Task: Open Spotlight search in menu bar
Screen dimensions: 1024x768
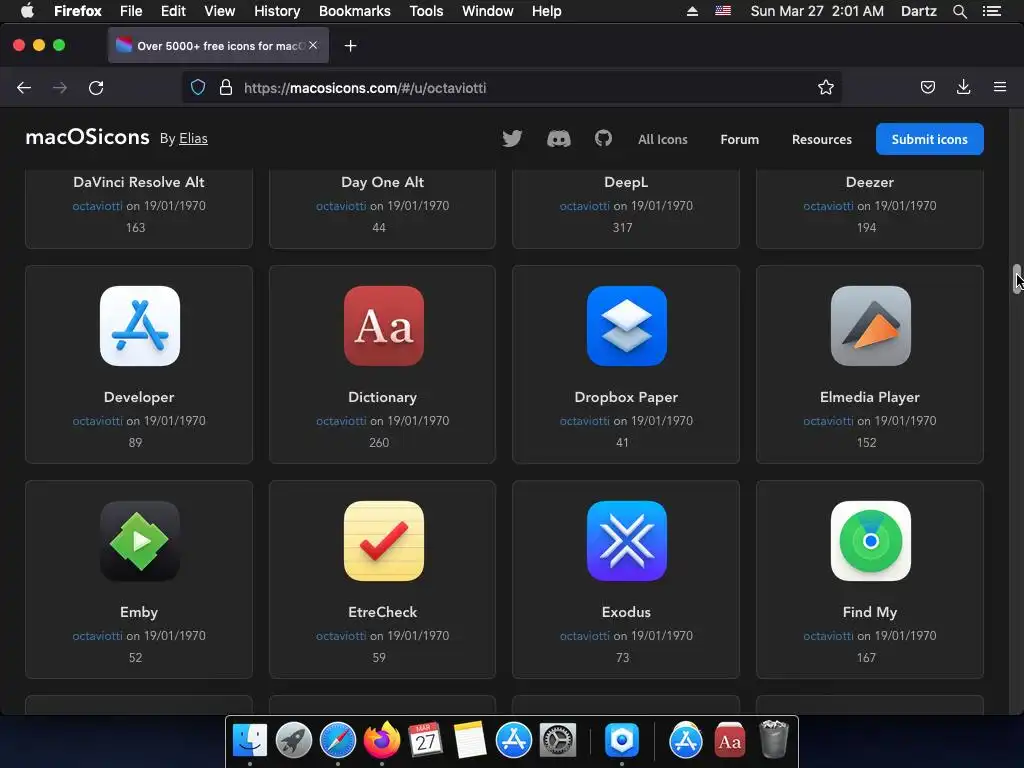Action: pyautogui.click(x=959, y=11)
